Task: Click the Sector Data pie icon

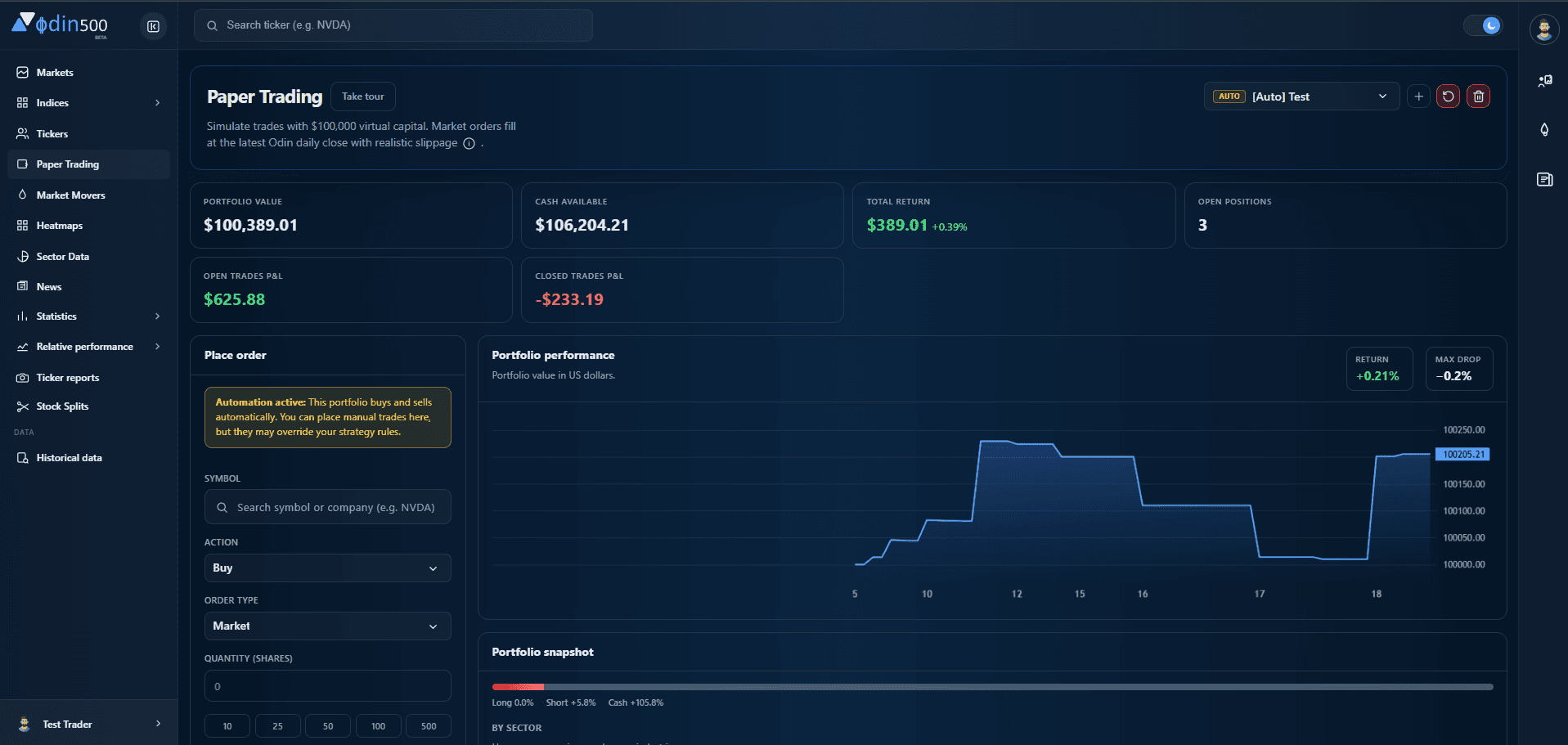Action: click(x=23, y=257)
